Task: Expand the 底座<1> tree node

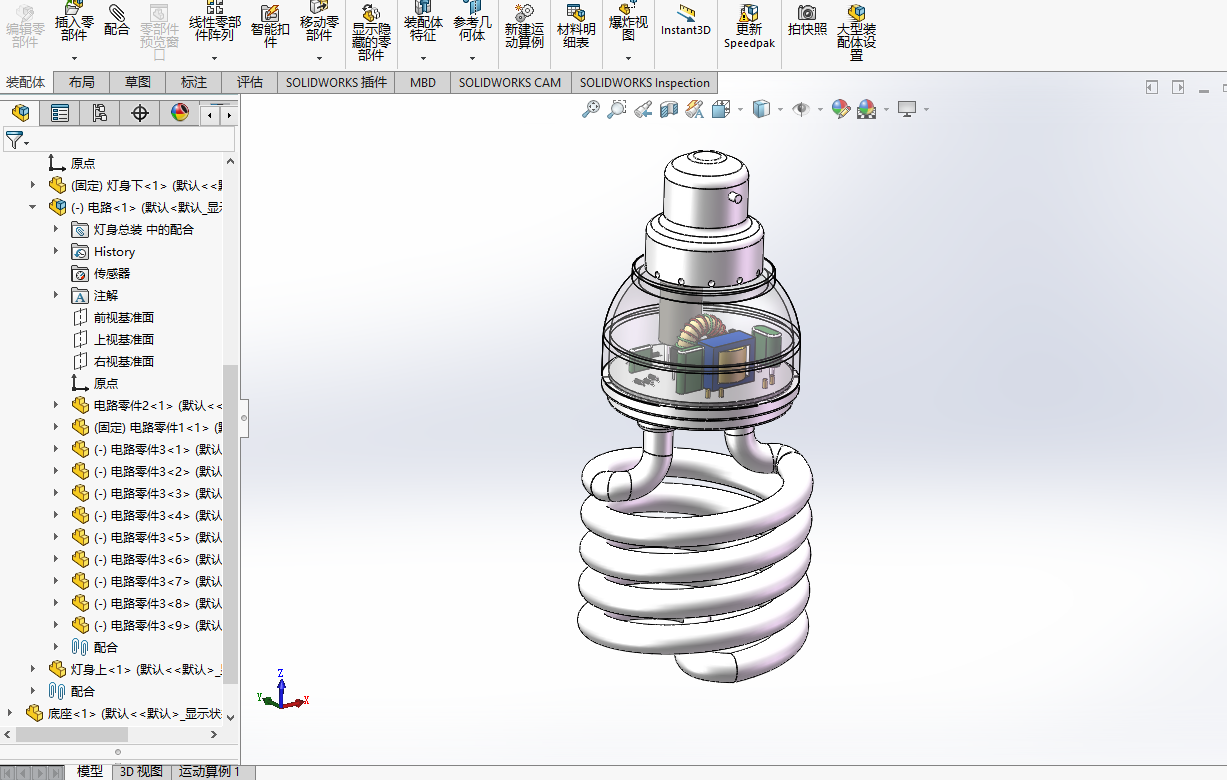Action: point(10,713)
